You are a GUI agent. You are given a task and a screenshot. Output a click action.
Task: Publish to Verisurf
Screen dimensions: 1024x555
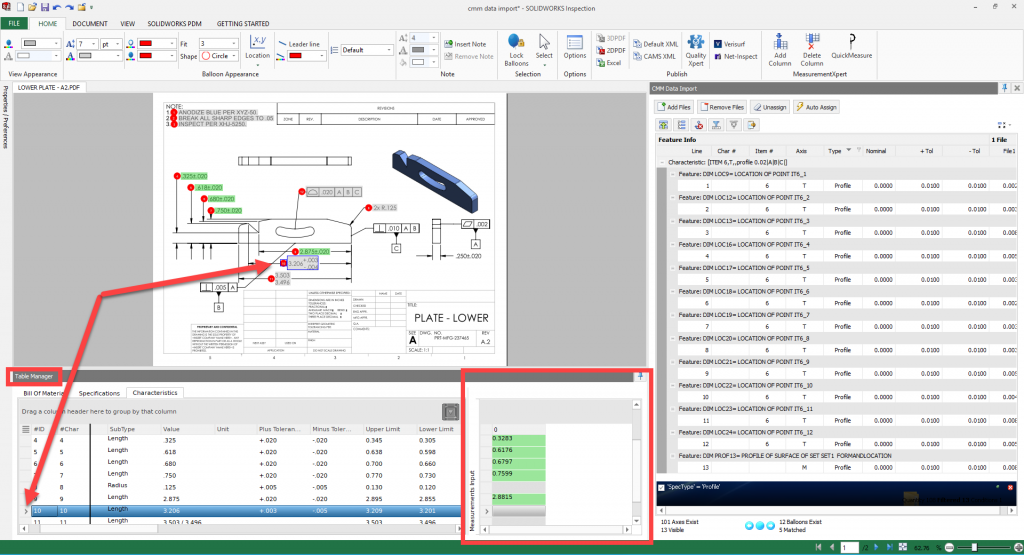[x=729, y=44]
